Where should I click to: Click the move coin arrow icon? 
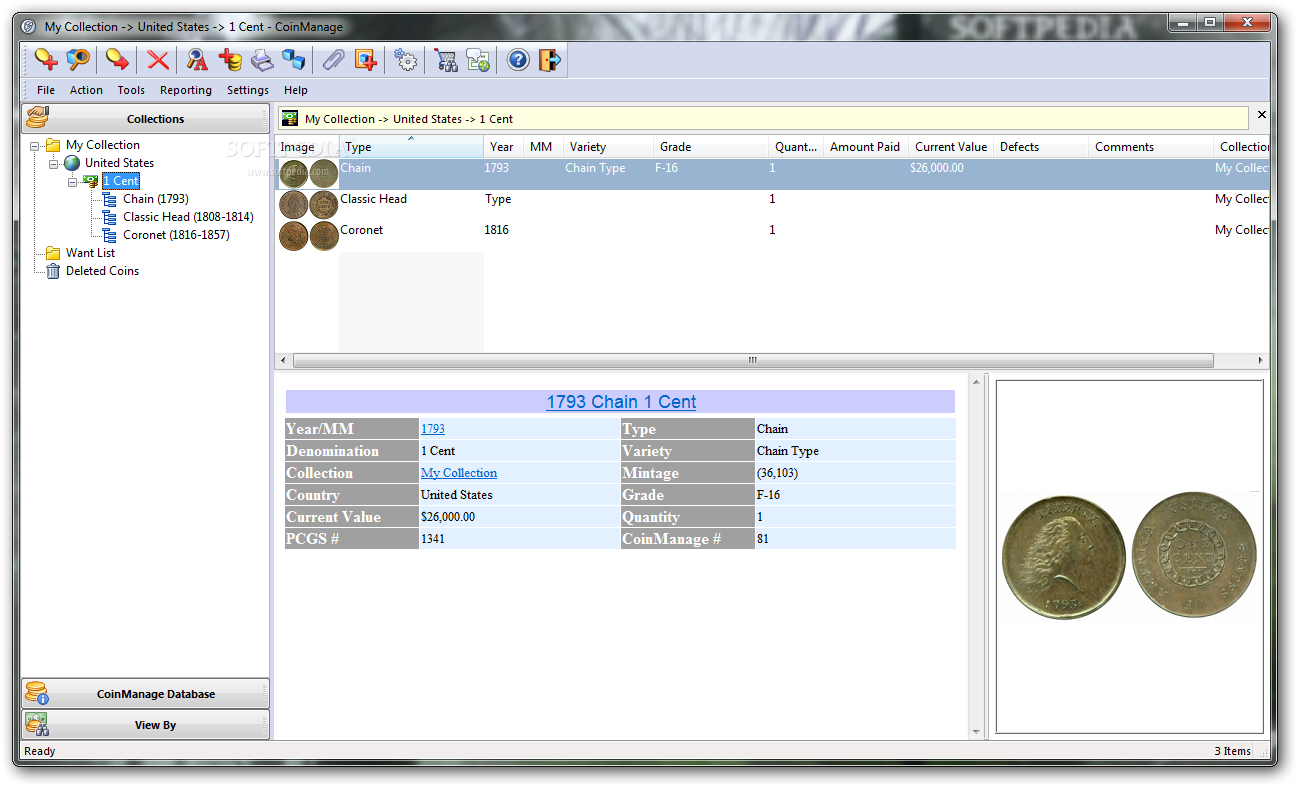(x=118, y=60)
